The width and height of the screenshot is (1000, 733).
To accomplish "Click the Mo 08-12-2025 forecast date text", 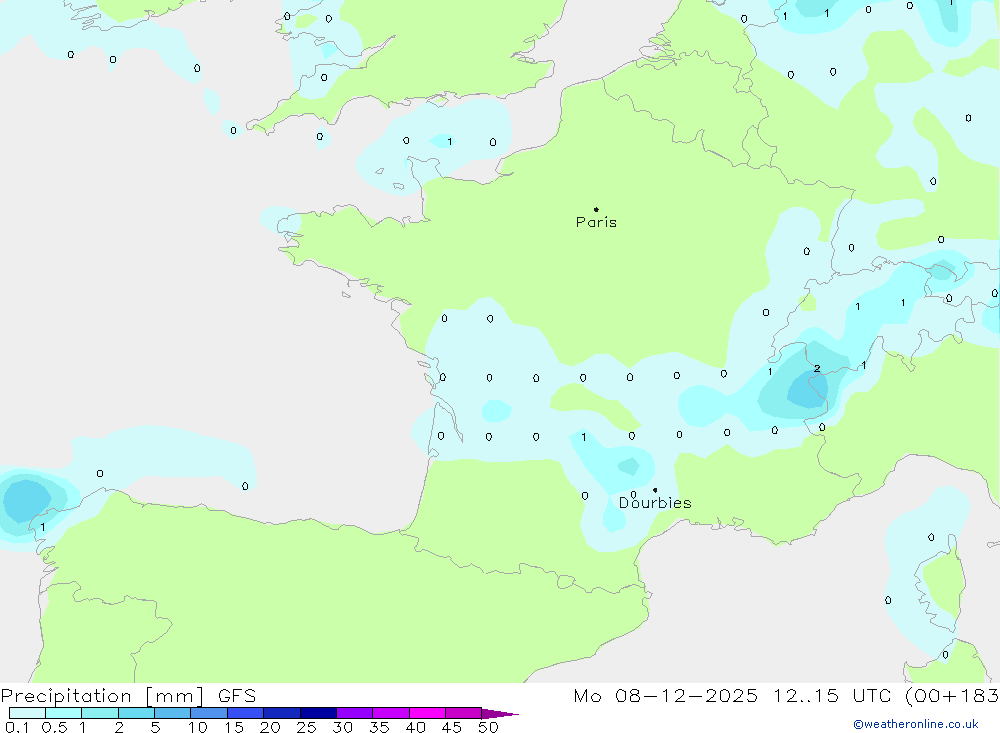I will click(x=665, y=695).
